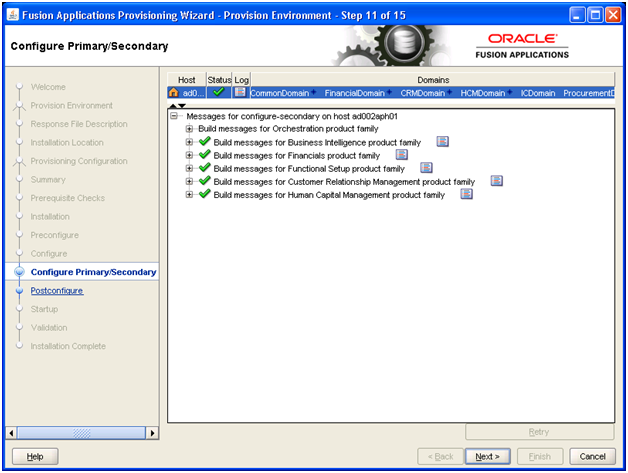The width and height of the screenshot is (628, 473).
Task: Click sidebar scrollbar right arrow
Action: (152, 433)
